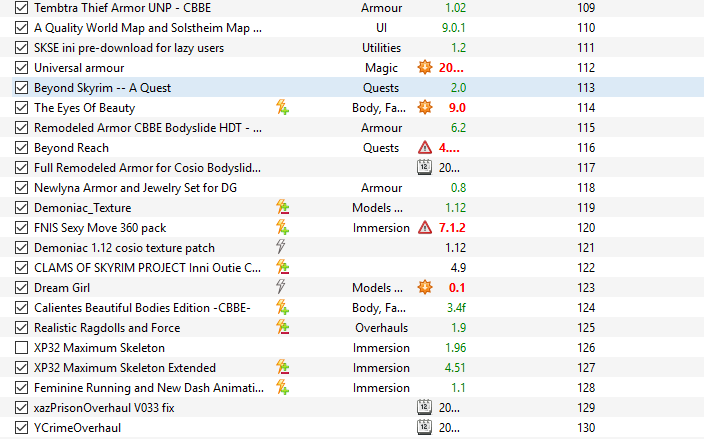704x439 pixels.
Task: Click UI category for A Quality World Map
Action: point(381,28)
